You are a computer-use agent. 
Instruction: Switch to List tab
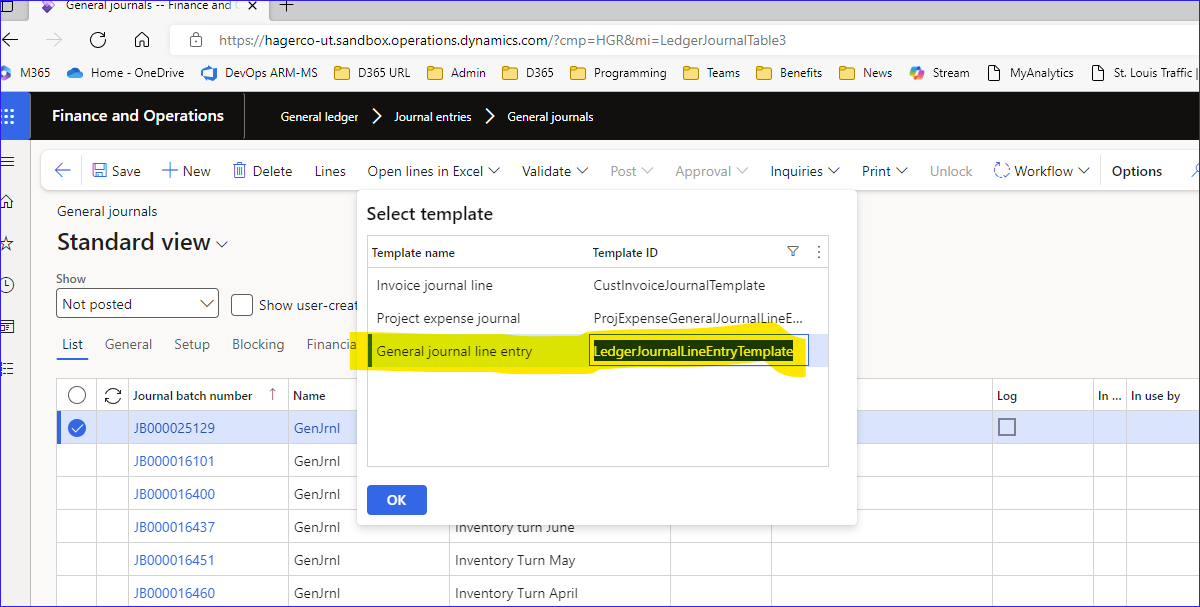click(x=72, y=344)
